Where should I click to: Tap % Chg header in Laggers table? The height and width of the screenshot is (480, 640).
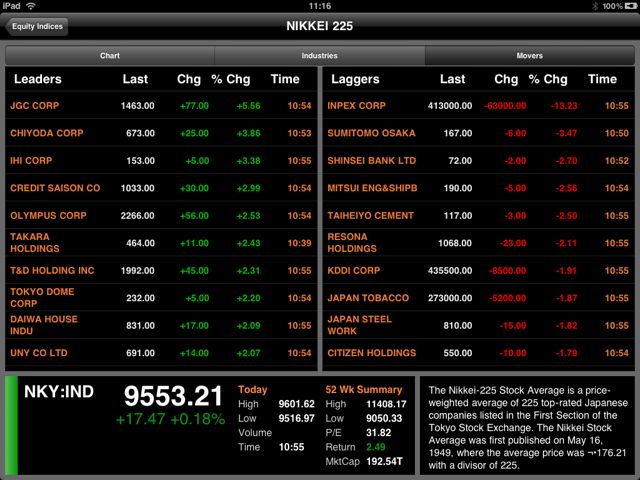[x=548, y=79]
